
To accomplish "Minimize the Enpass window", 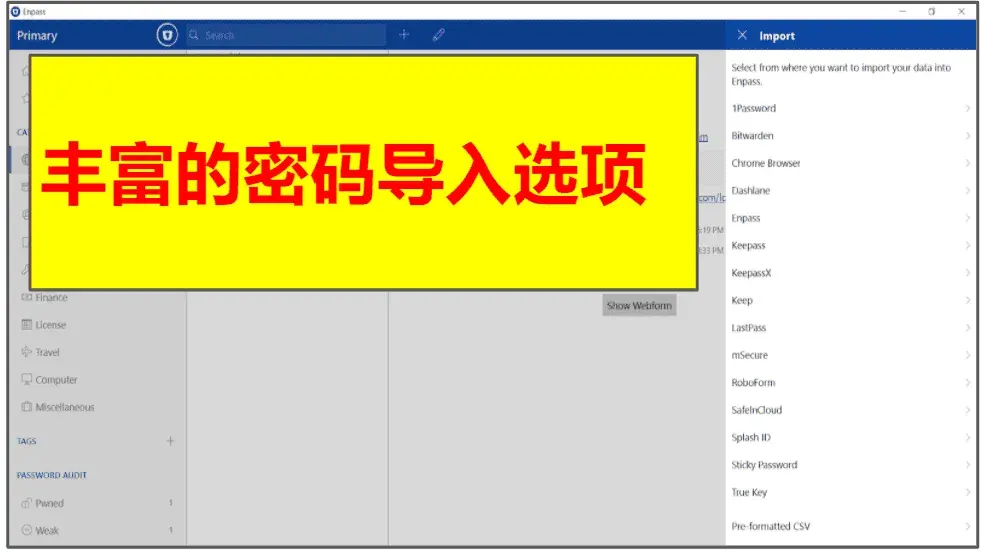I will [903, 11].
